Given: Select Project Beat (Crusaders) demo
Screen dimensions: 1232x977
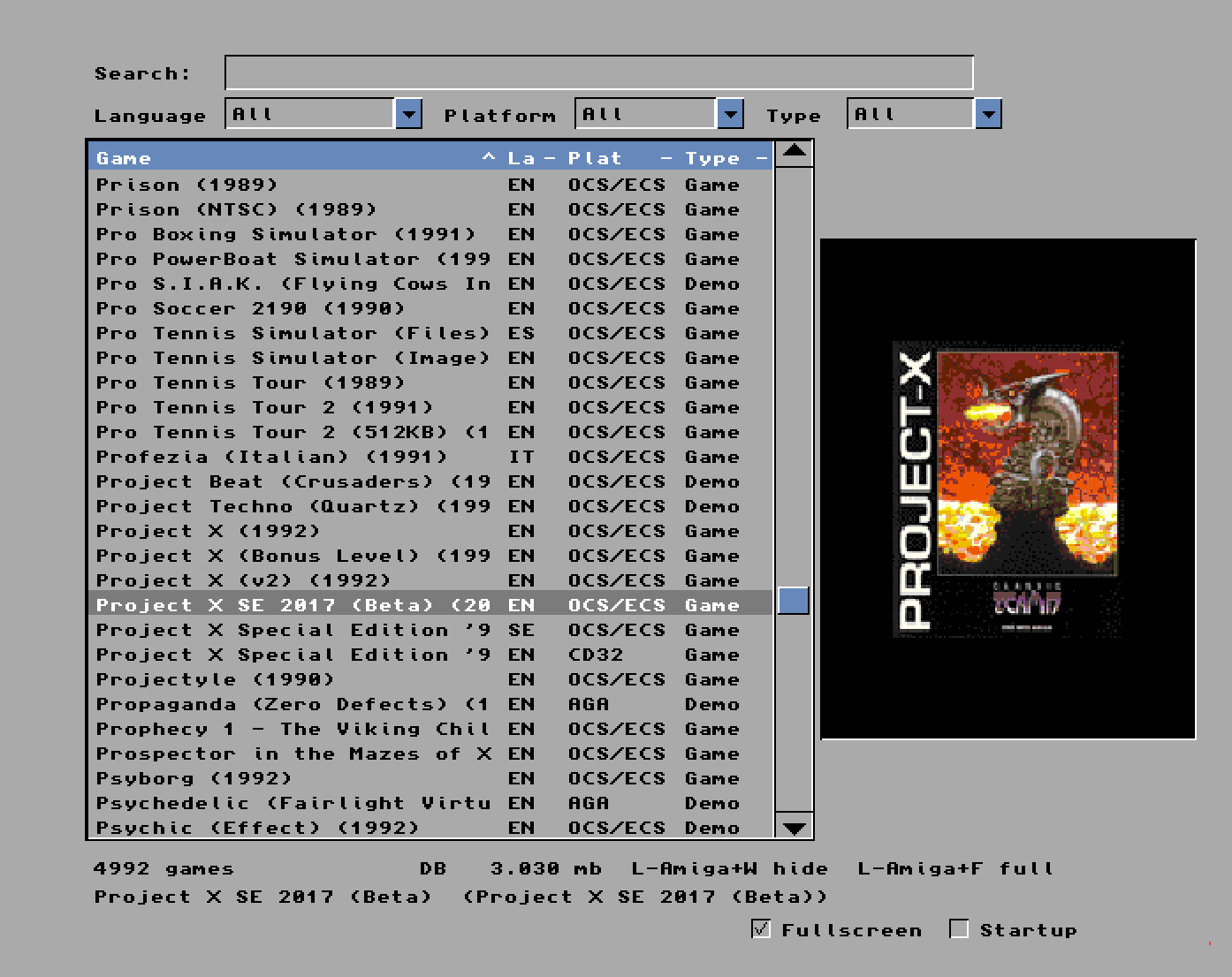Looking at the screenshot, I should (430, 481).
